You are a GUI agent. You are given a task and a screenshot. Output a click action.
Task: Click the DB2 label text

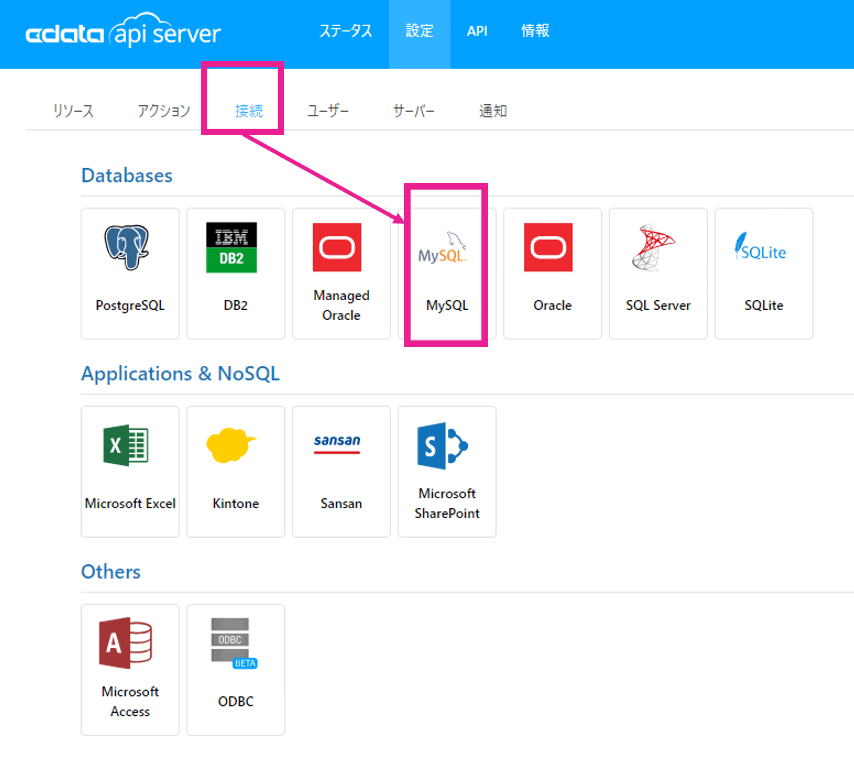pos(236,305)
